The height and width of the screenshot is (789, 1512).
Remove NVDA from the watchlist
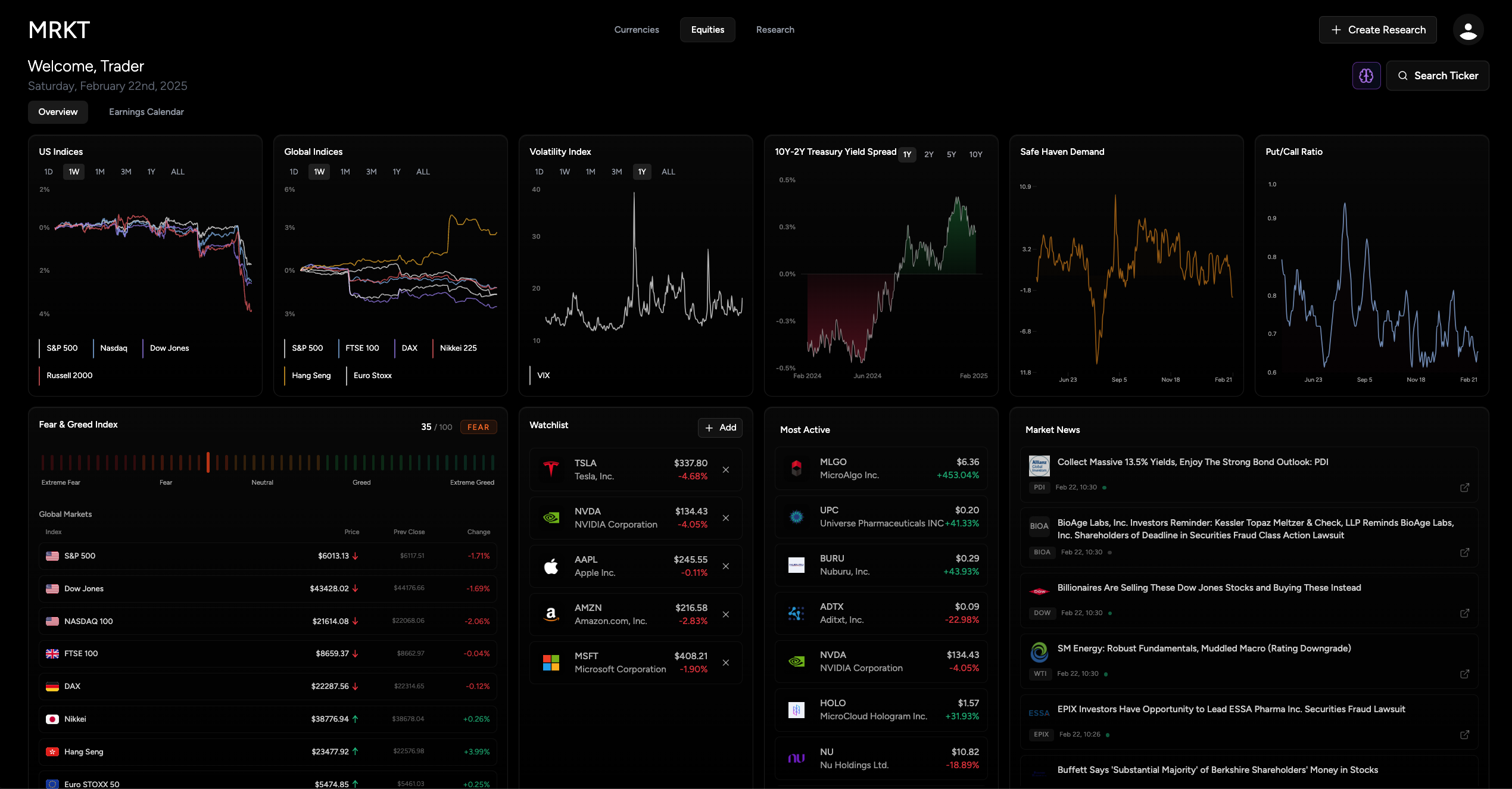point(725,518)
